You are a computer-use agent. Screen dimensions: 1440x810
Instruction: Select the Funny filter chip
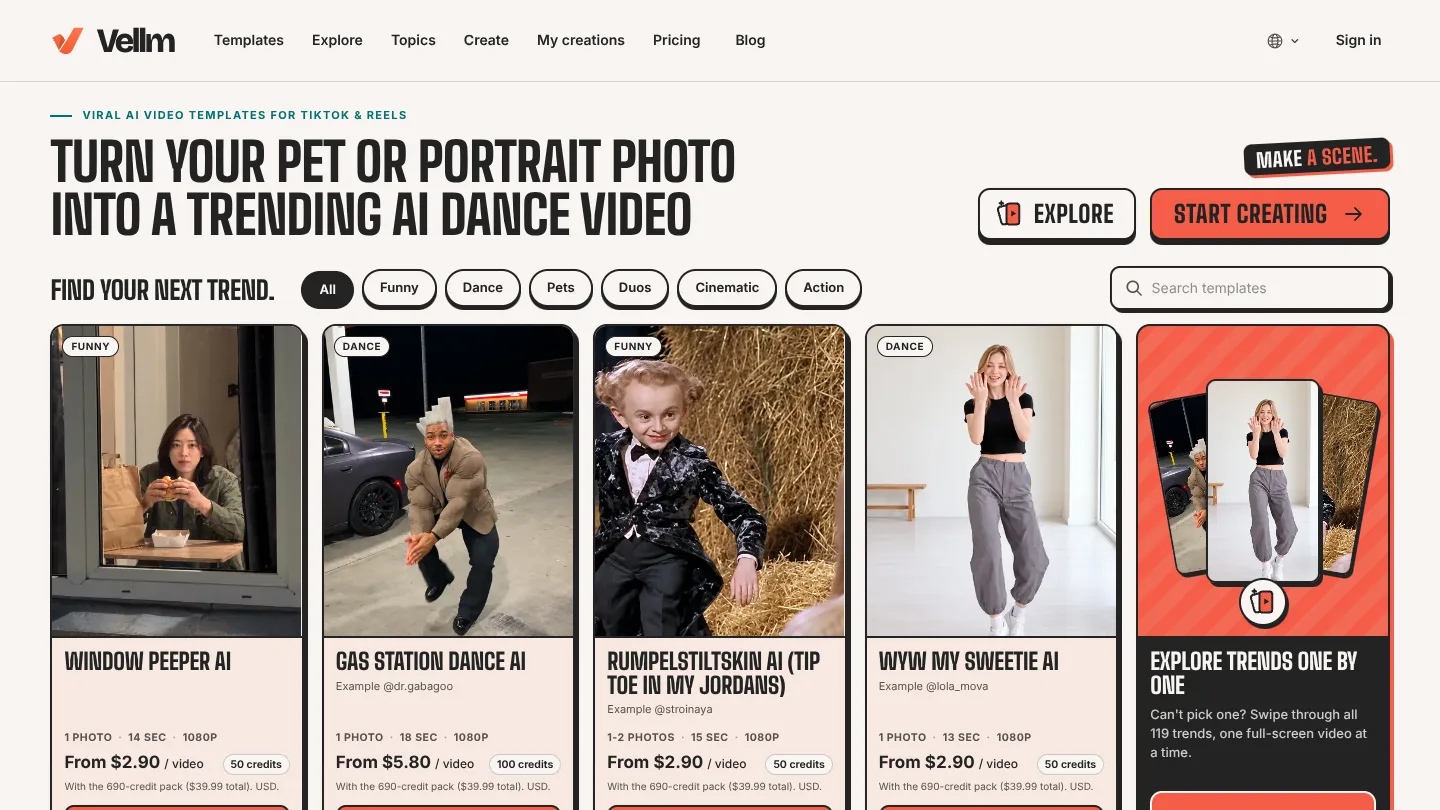pos(399,288)
